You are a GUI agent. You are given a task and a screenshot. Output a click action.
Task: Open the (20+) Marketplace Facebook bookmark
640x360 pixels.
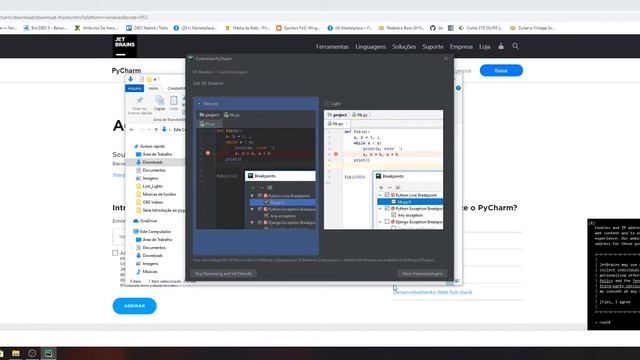tap(195, 28)
